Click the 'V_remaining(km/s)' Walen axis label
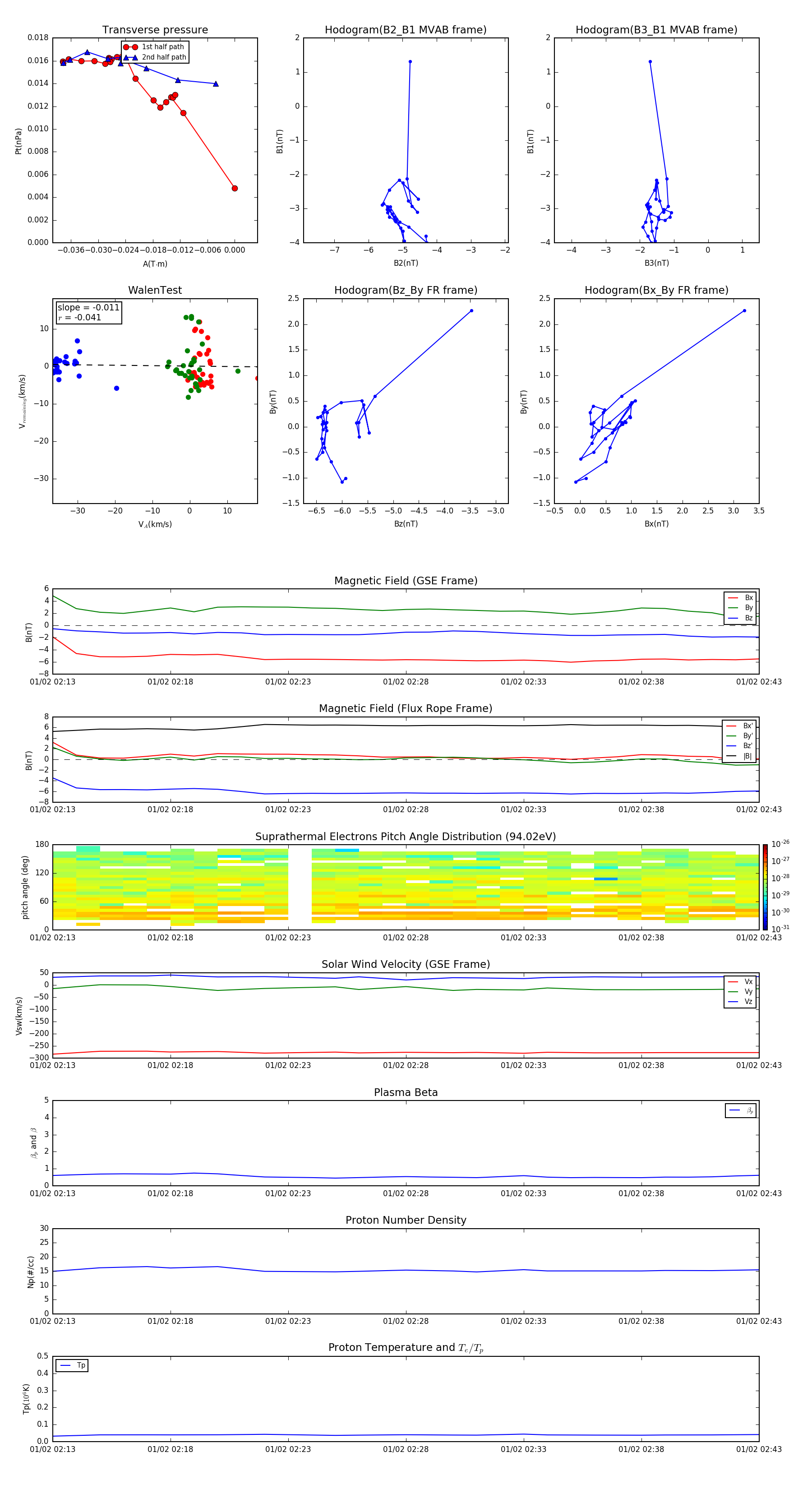This screenshot has width=812, height=1489. (x=23, y=401)
